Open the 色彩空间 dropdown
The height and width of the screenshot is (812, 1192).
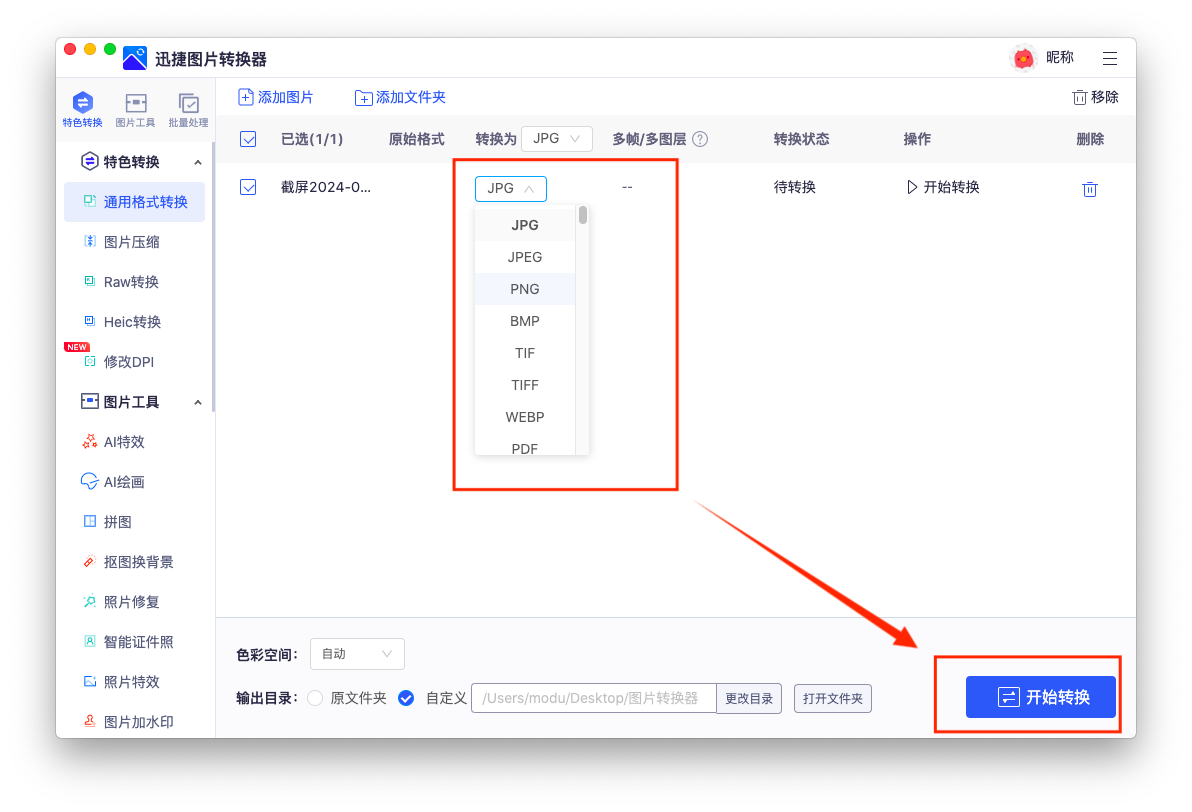(x=357, y=653)
